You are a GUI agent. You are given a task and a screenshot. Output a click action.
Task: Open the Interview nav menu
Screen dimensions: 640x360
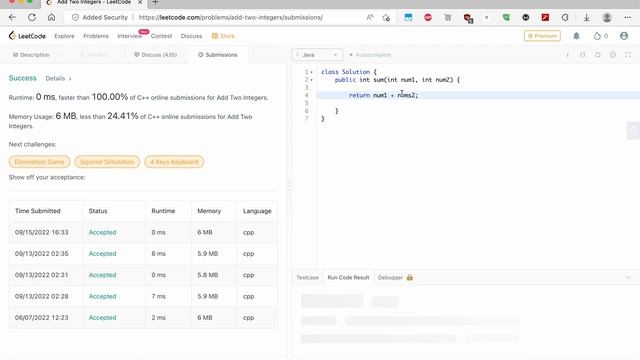129,36
